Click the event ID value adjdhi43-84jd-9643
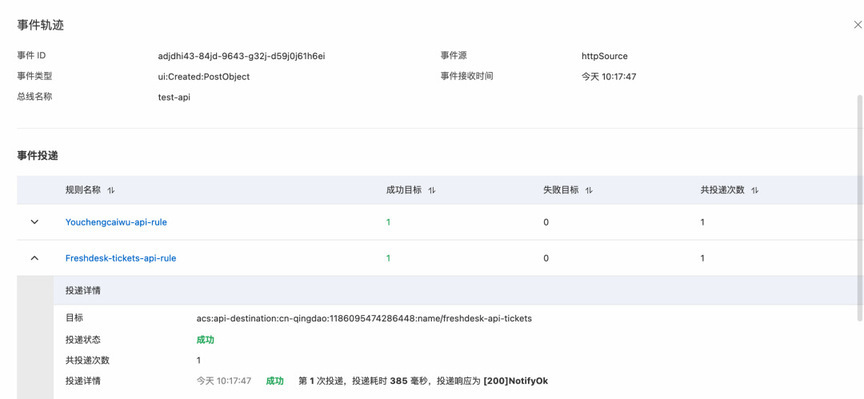This screenshot has height=399, width=864. pos(241,56)
